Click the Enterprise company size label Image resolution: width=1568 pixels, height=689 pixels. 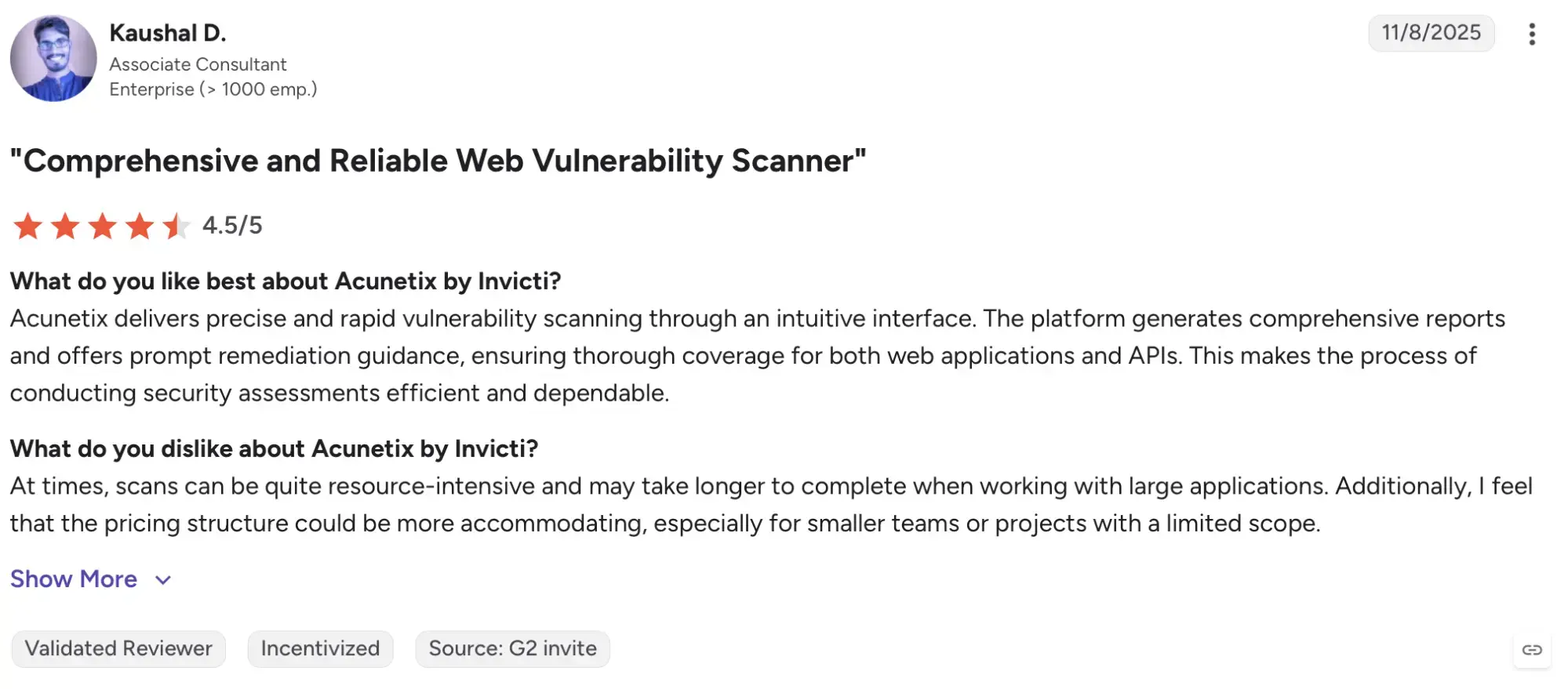213,89
